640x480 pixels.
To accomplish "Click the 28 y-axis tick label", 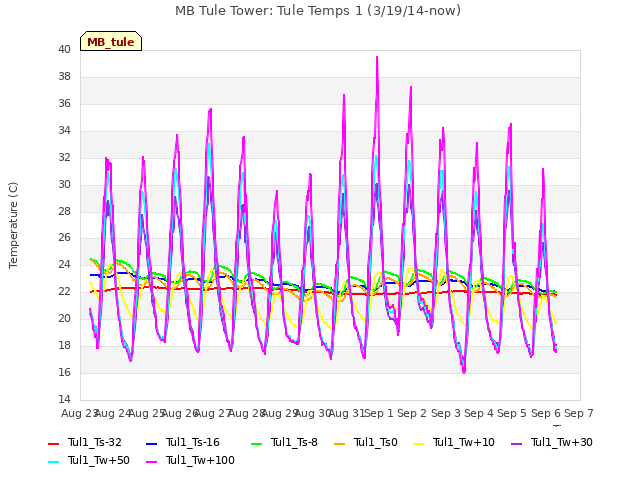I will pos(64,211).
